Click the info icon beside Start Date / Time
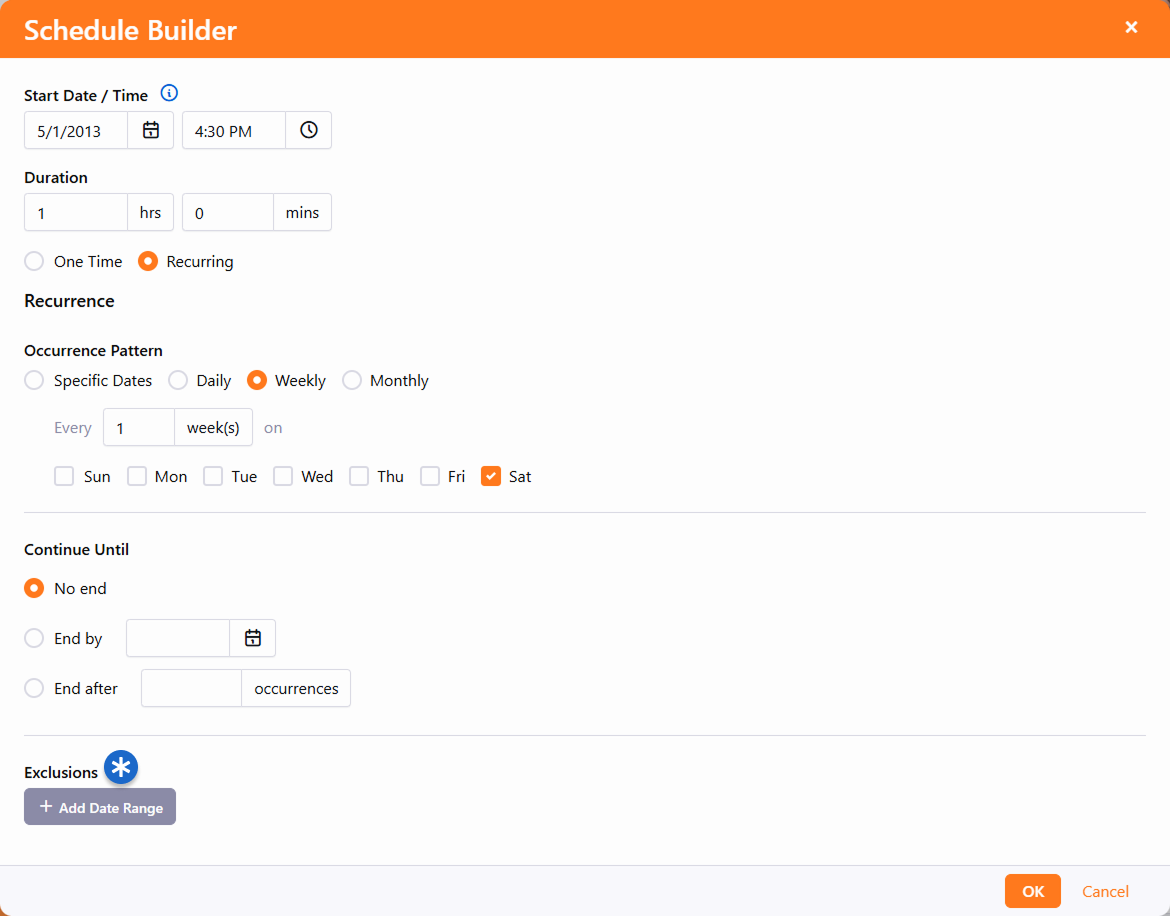 pos(169,94)
